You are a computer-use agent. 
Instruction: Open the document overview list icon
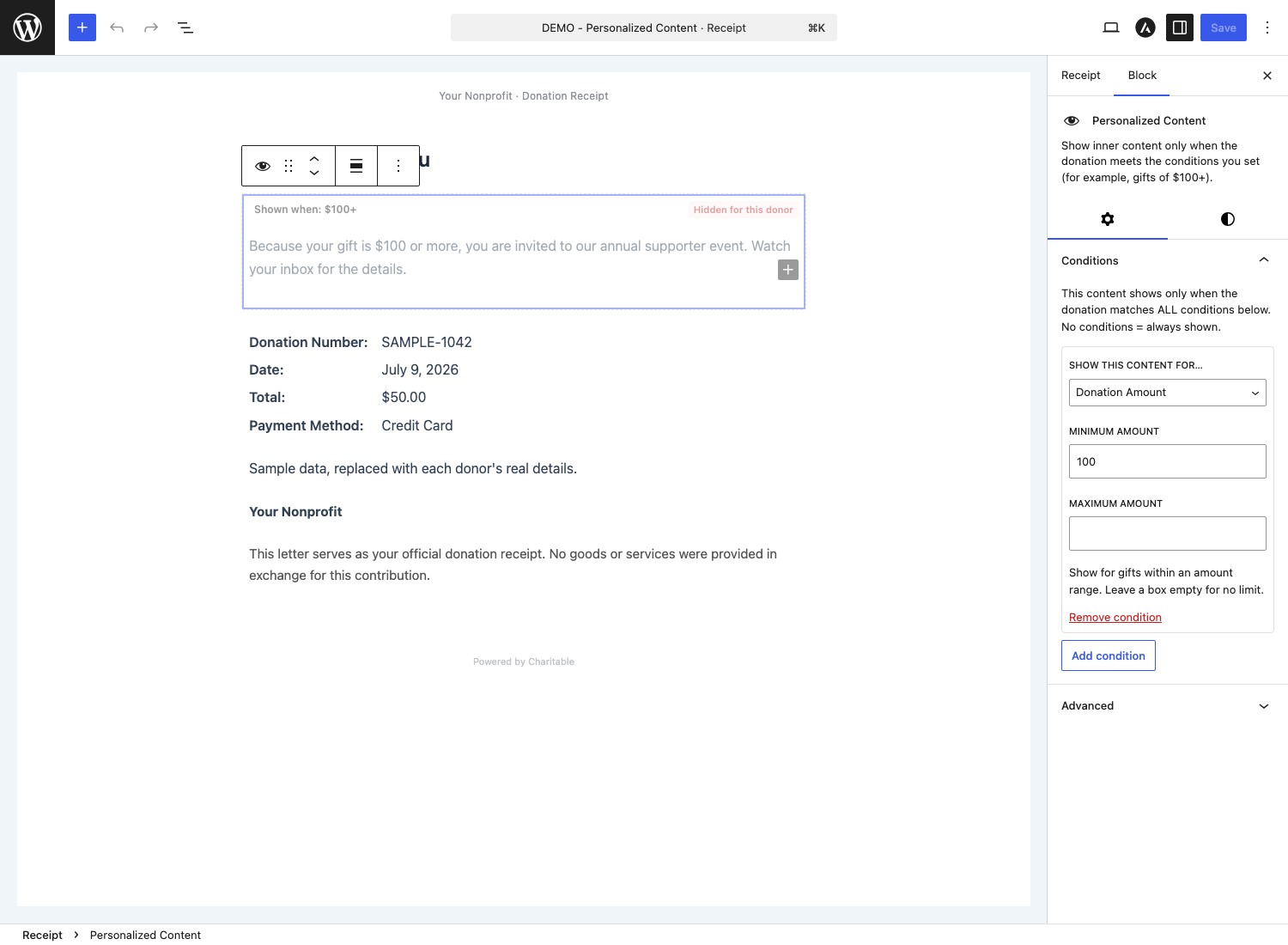click(185, 27)
